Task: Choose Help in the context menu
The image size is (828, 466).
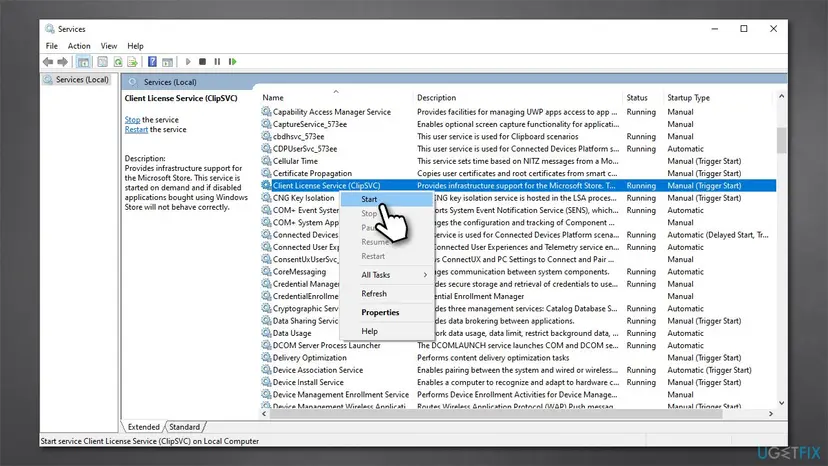Action: [387, 331]
